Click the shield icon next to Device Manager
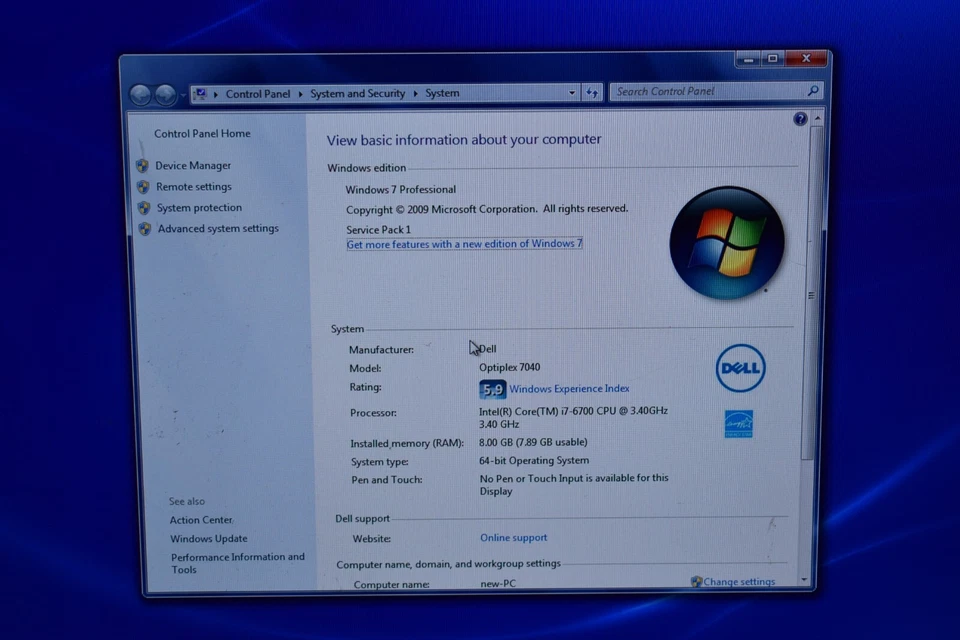 143,165
